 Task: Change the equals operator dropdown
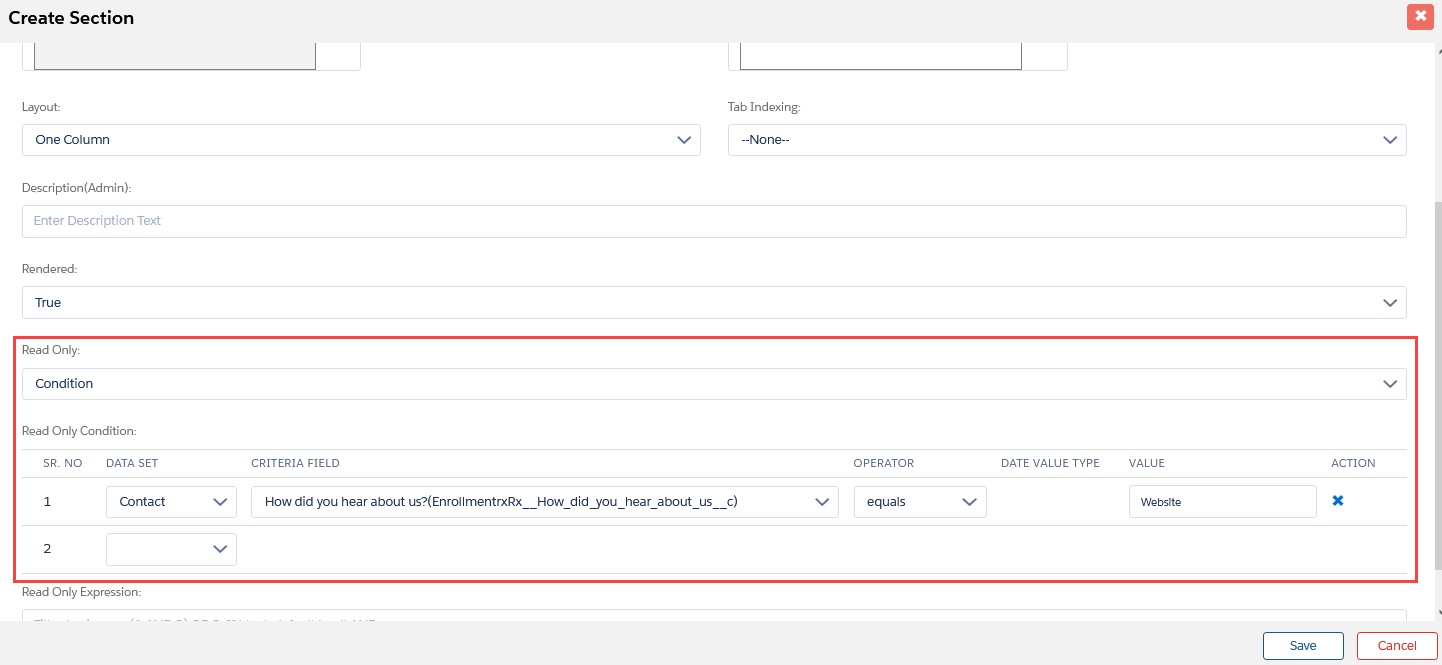(919, 502)
